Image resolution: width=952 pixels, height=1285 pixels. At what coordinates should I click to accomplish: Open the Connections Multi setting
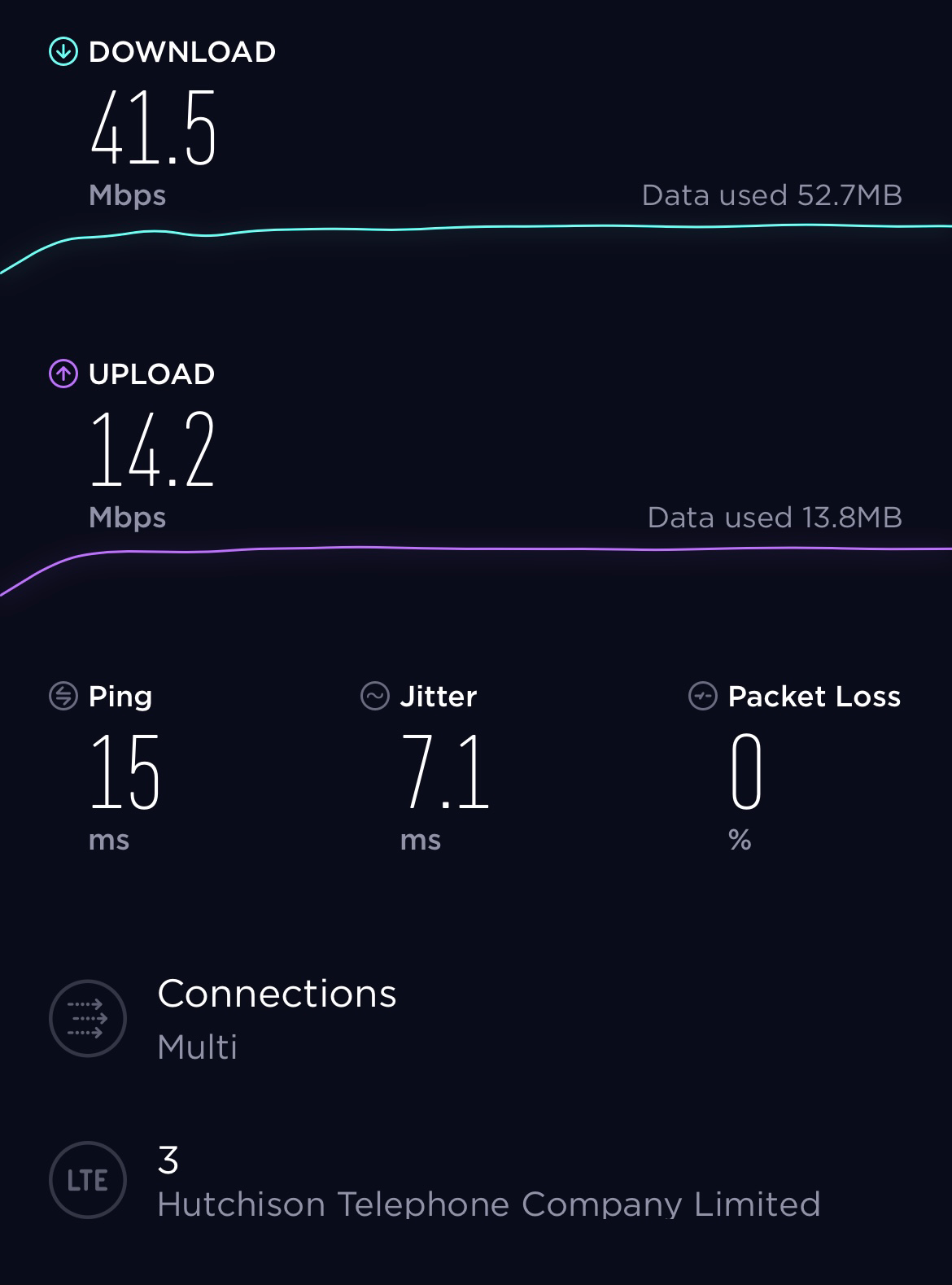pos(277,1017)
